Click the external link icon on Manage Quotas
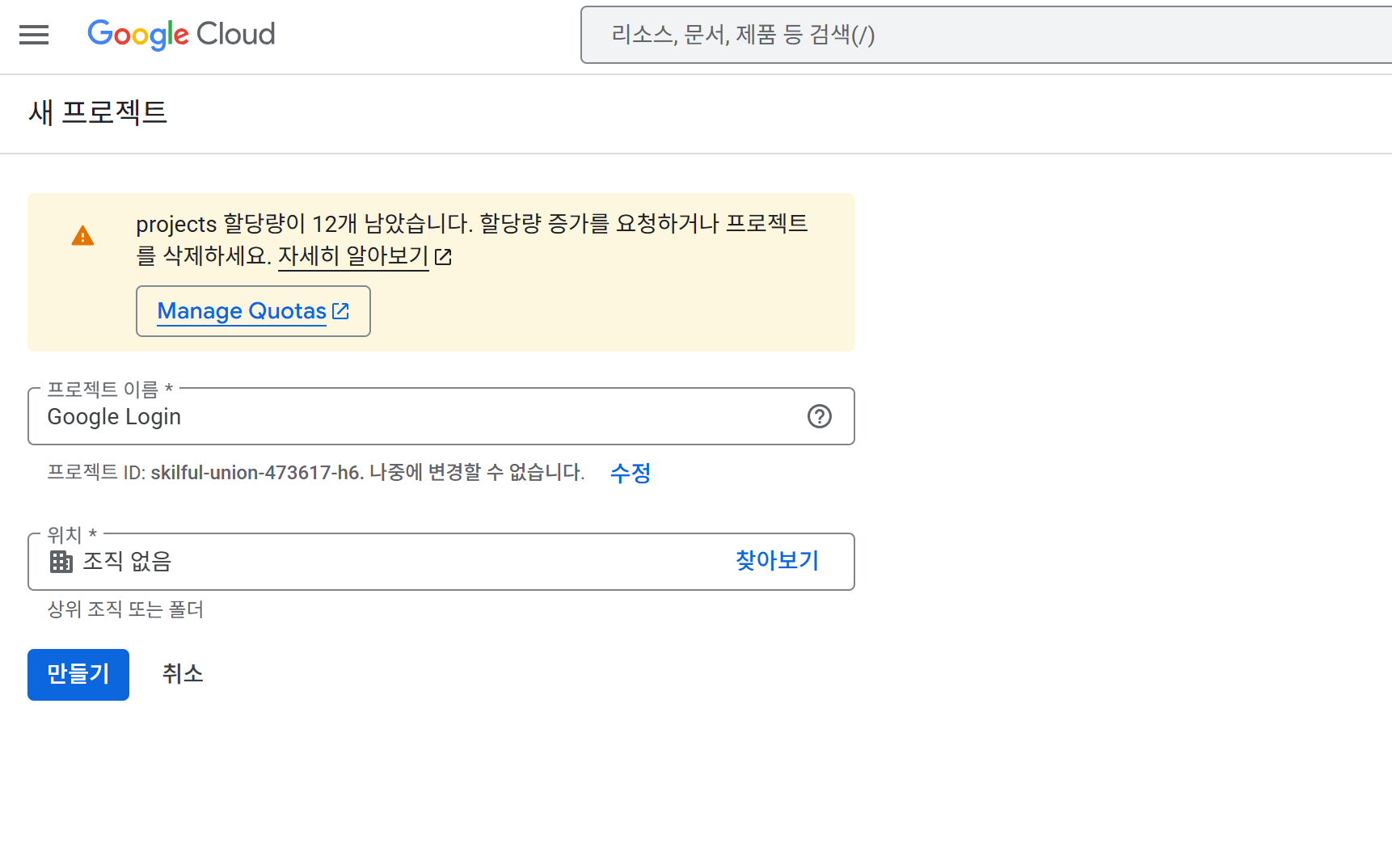1392x868 pixels. pos(341,310)
